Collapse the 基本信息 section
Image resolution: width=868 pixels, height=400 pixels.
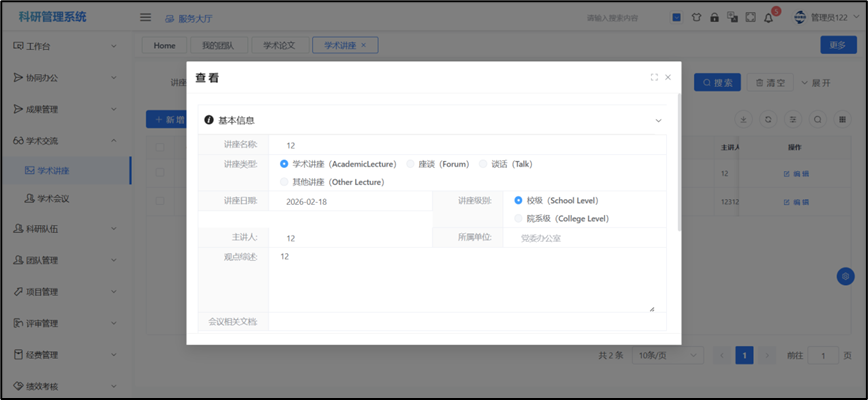[x=658, y=120]
